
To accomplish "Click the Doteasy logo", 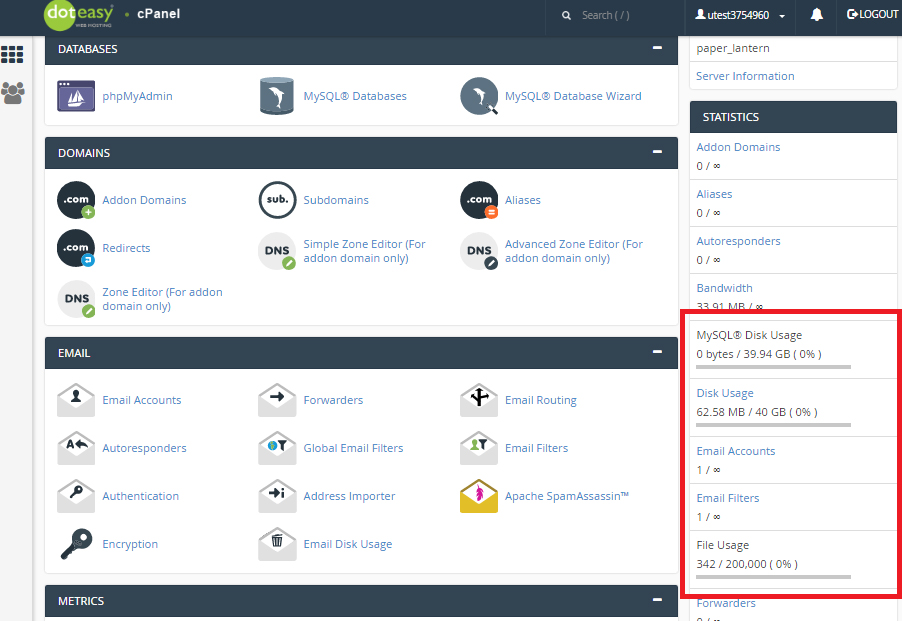I will click(78, 16).
